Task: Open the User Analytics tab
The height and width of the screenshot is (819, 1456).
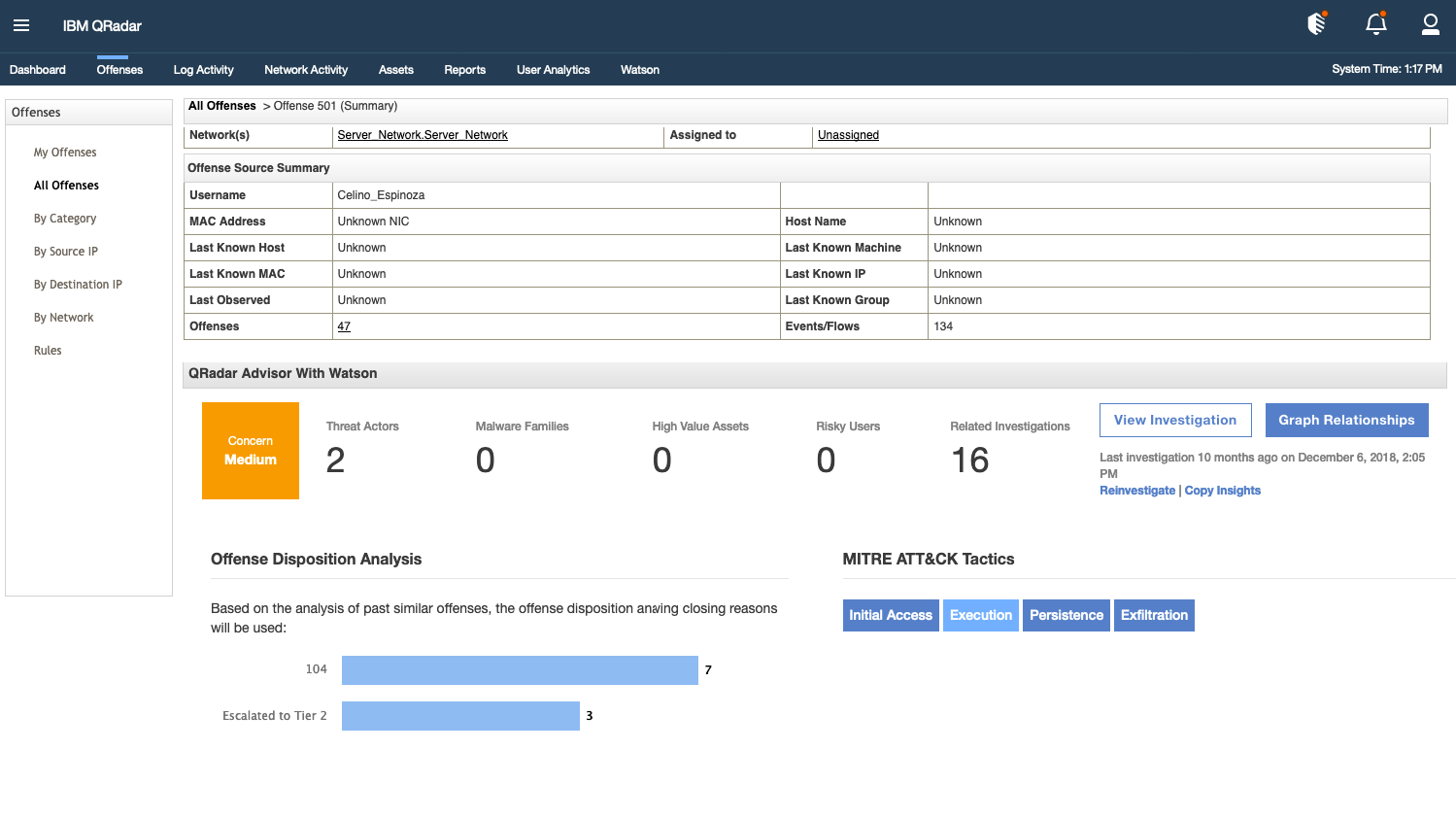Action: [554, 70]
